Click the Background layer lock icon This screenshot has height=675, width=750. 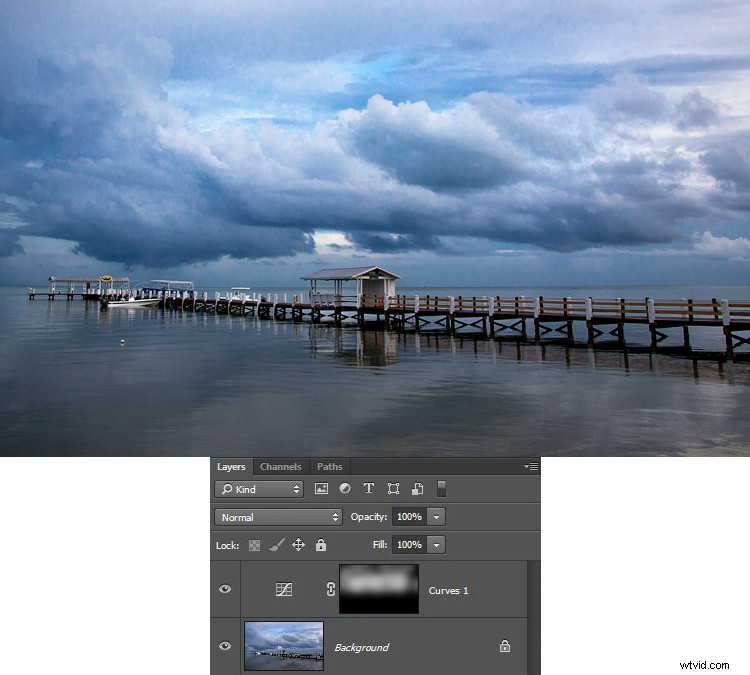(x=505, y=646)
